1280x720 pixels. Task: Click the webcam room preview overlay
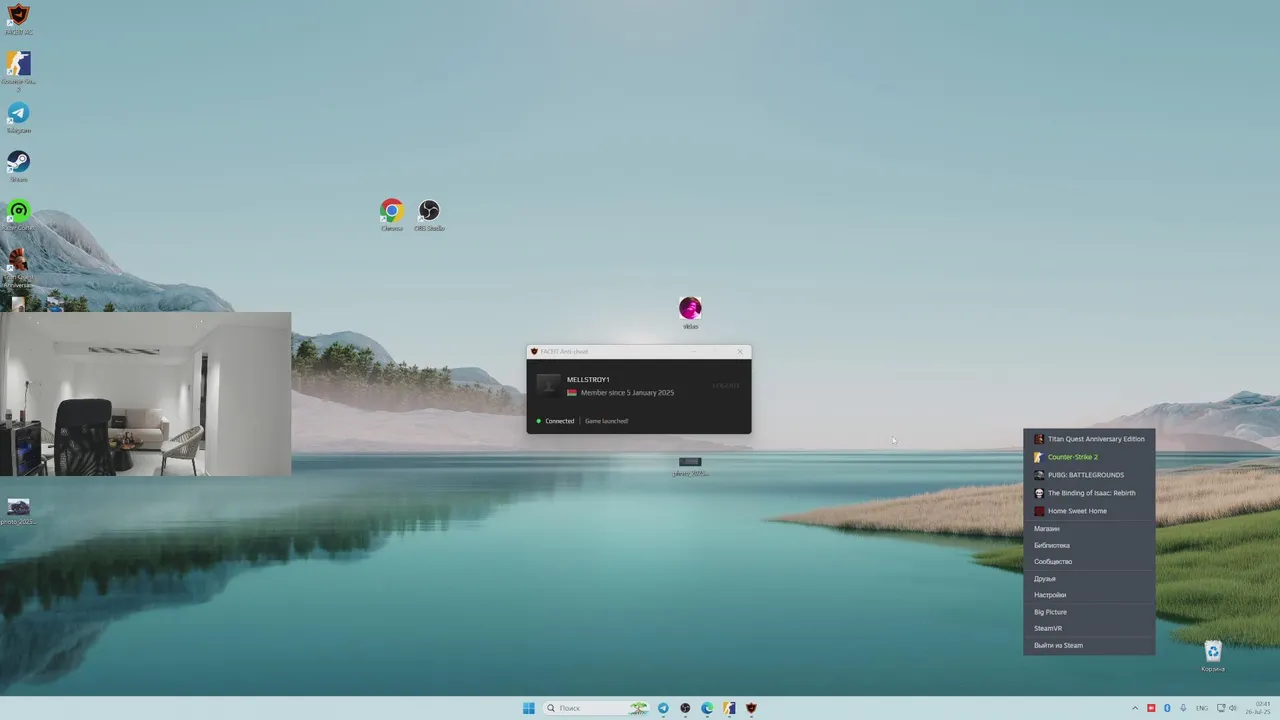tap(145, 394)
